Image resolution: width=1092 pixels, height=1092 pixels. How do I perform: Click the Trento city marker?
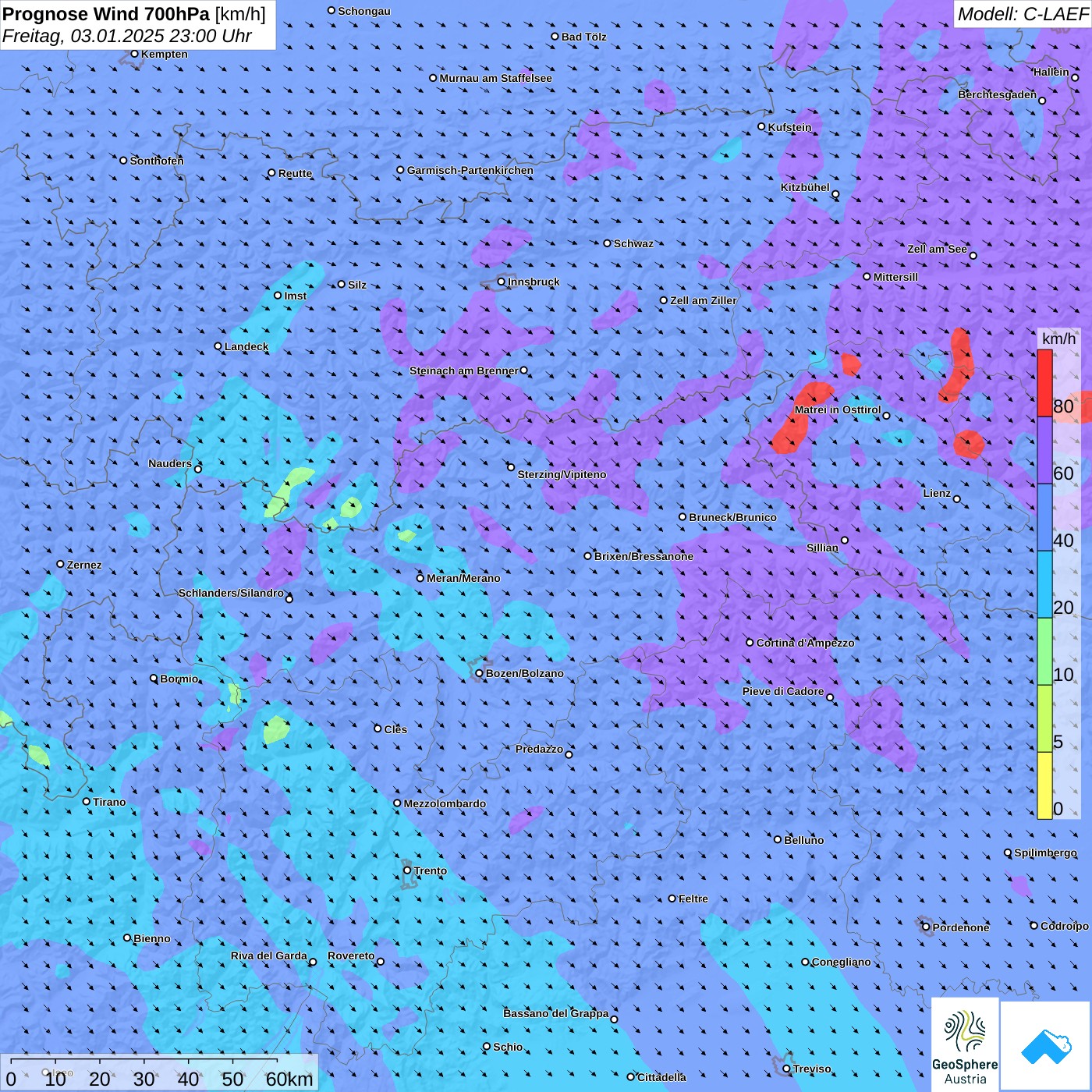pos(407,870)
